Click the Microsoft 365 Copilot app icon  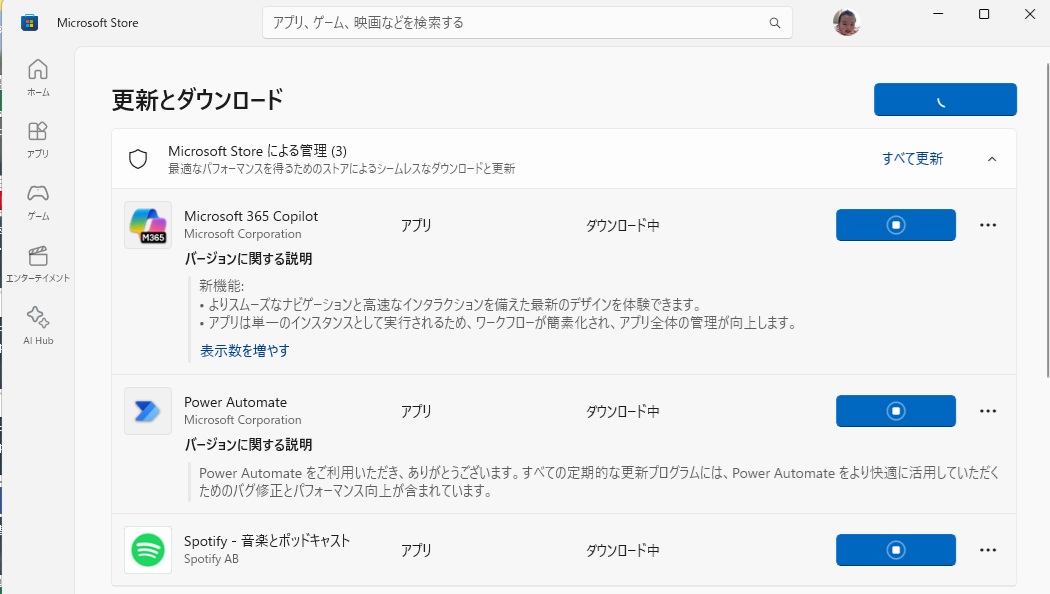pos(148,225)
